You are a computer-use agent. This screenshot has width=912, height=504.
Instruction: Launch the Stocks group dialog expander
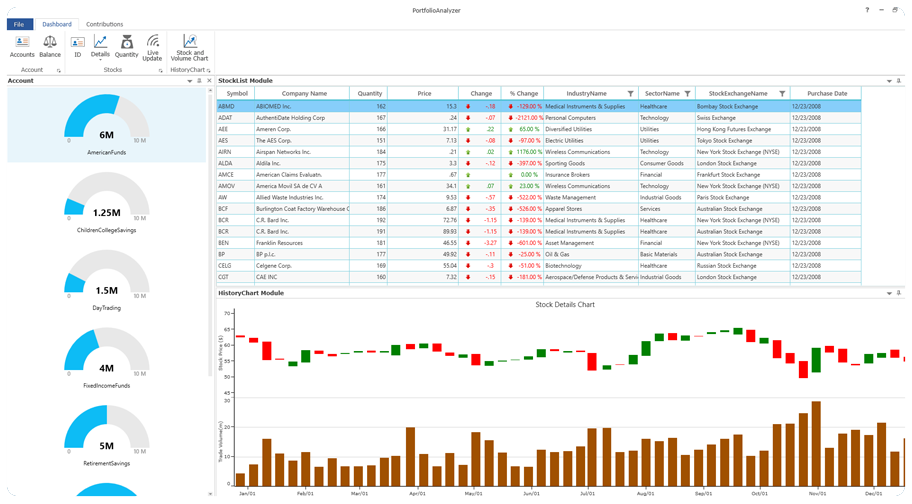coord(160,71)
